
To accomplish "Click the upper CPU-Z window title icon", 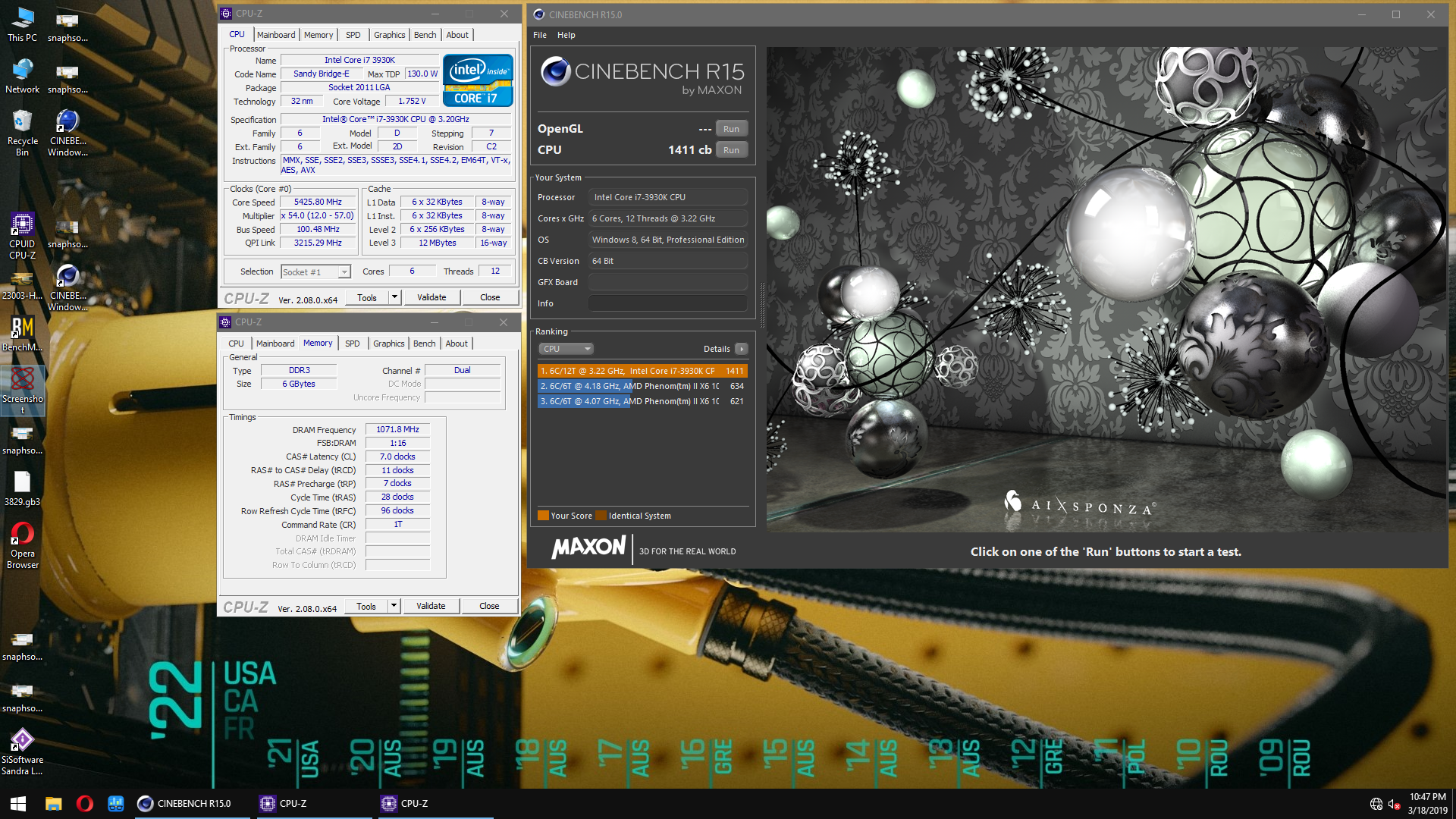I will click(x=225, y=14).
